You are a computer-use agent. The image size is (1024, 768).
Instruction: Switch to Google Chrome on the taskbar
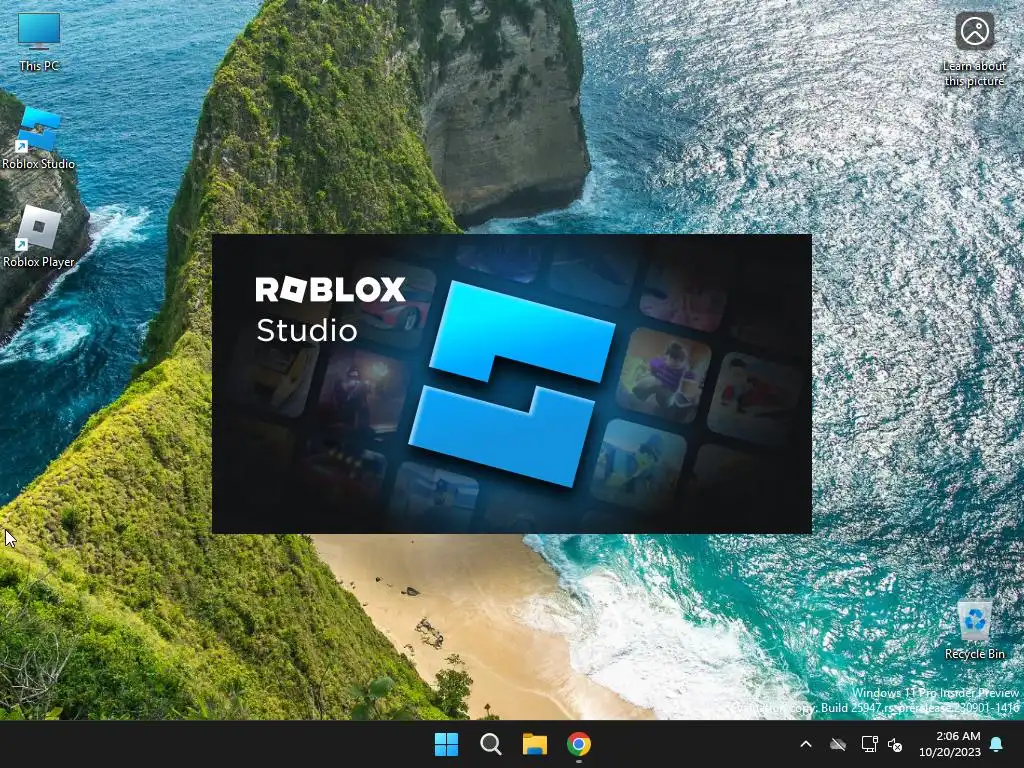[x=579, y=744]
